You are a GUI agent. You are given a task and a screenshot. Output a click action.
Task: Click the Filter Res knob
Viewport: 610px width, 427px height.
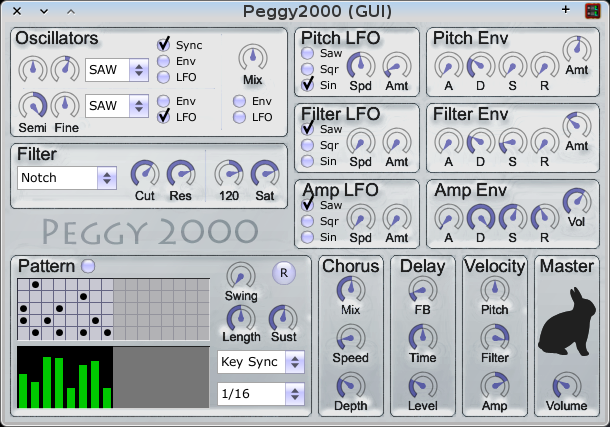tap(181, 174)
